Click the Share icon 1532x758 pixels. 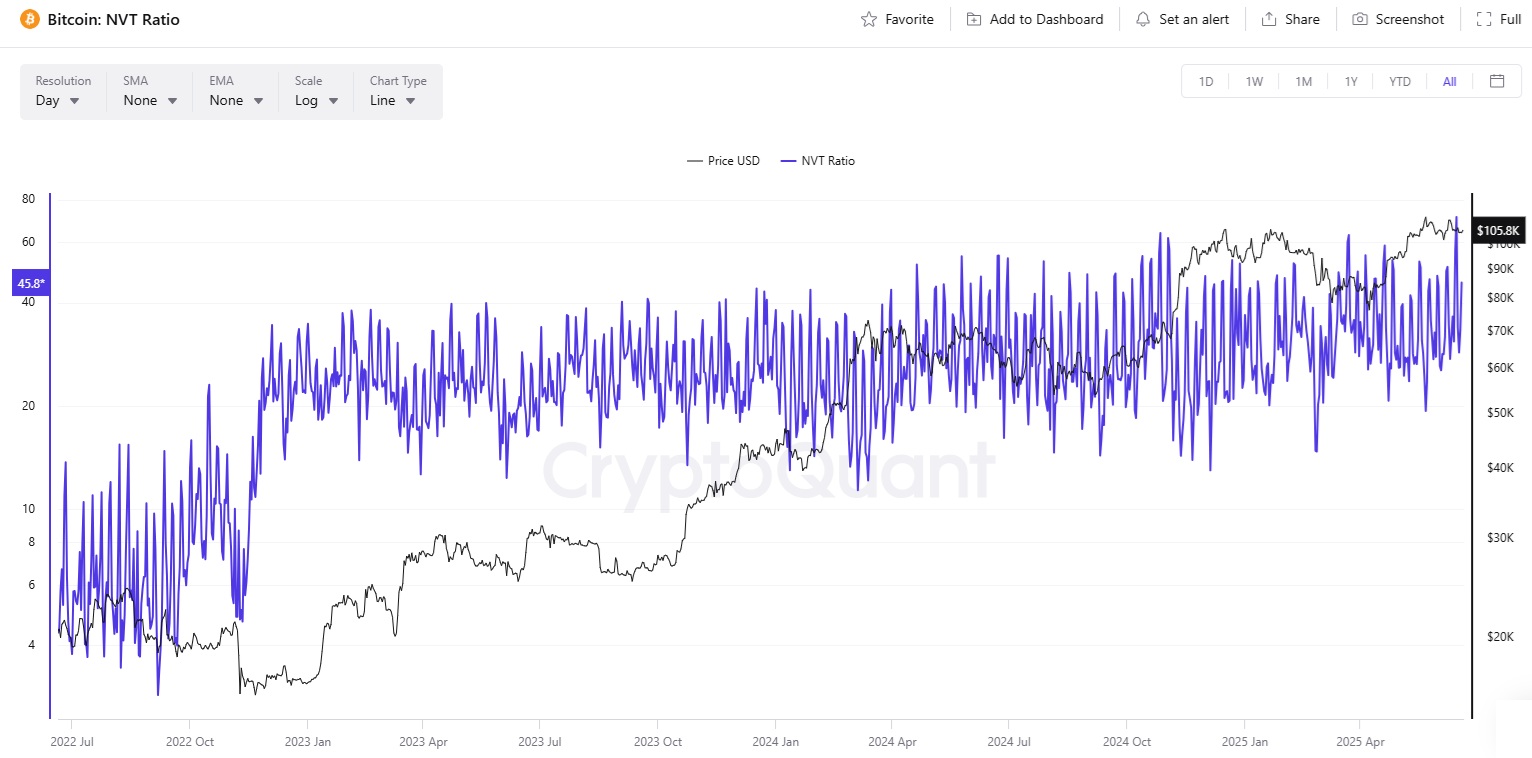point(1269,19)
